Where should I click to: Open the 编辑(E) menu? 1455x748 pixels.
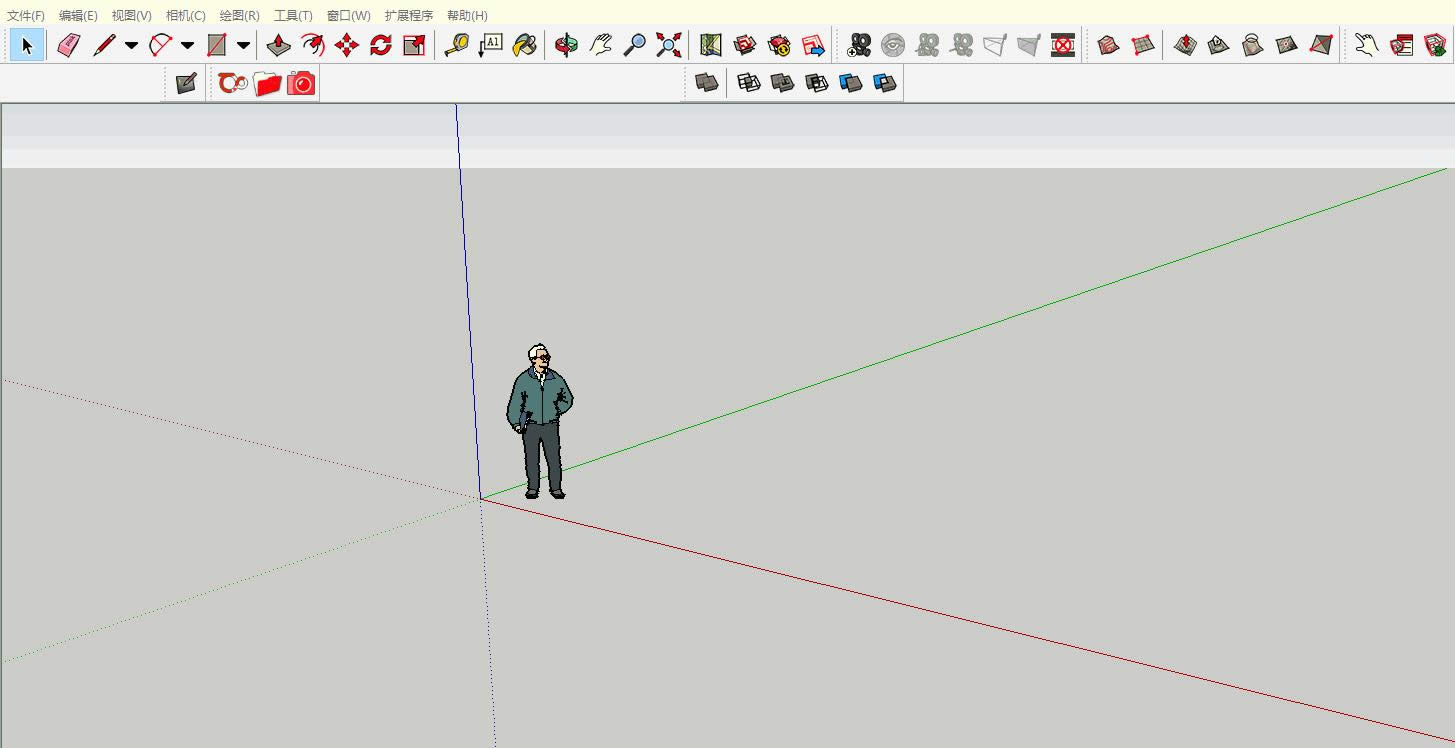[78, 15]
